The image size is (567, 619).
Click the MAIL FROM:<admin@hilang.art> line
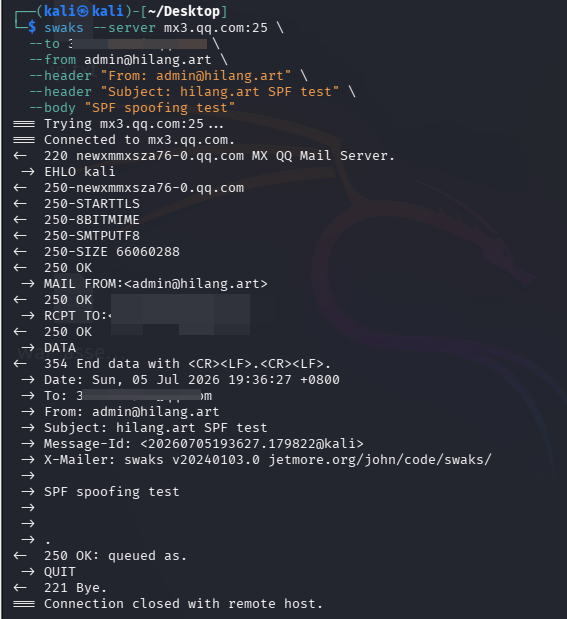pyautogui.click(x=156, y=284)
